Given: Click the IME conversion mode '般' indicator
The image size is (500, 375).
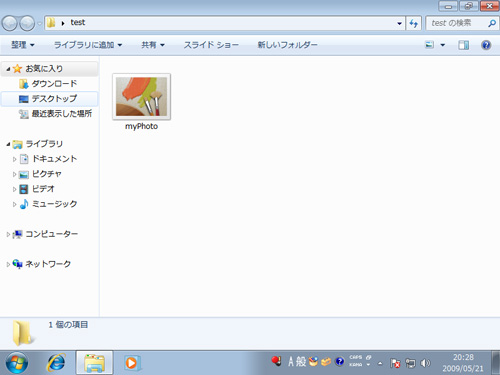Looking at the screenshot, I should [301, 361].
